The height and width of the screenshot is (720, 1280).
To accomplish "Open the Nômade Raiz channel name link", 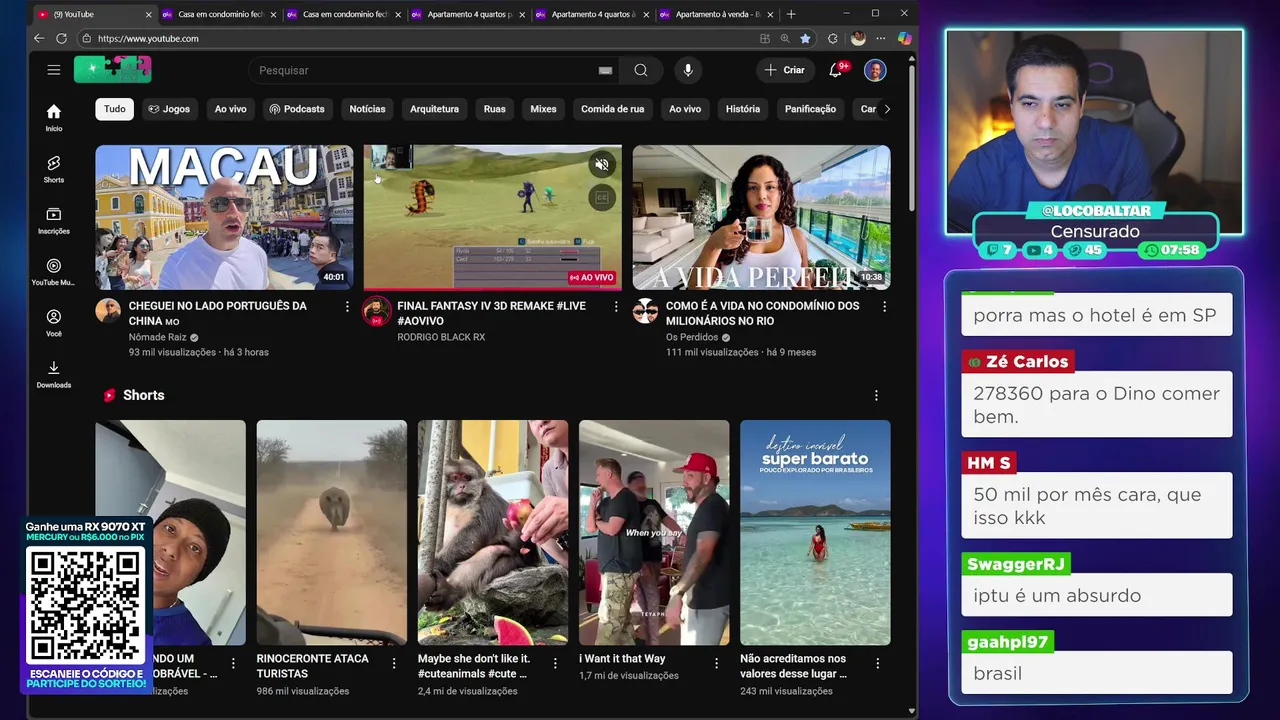I will (158, 337).
